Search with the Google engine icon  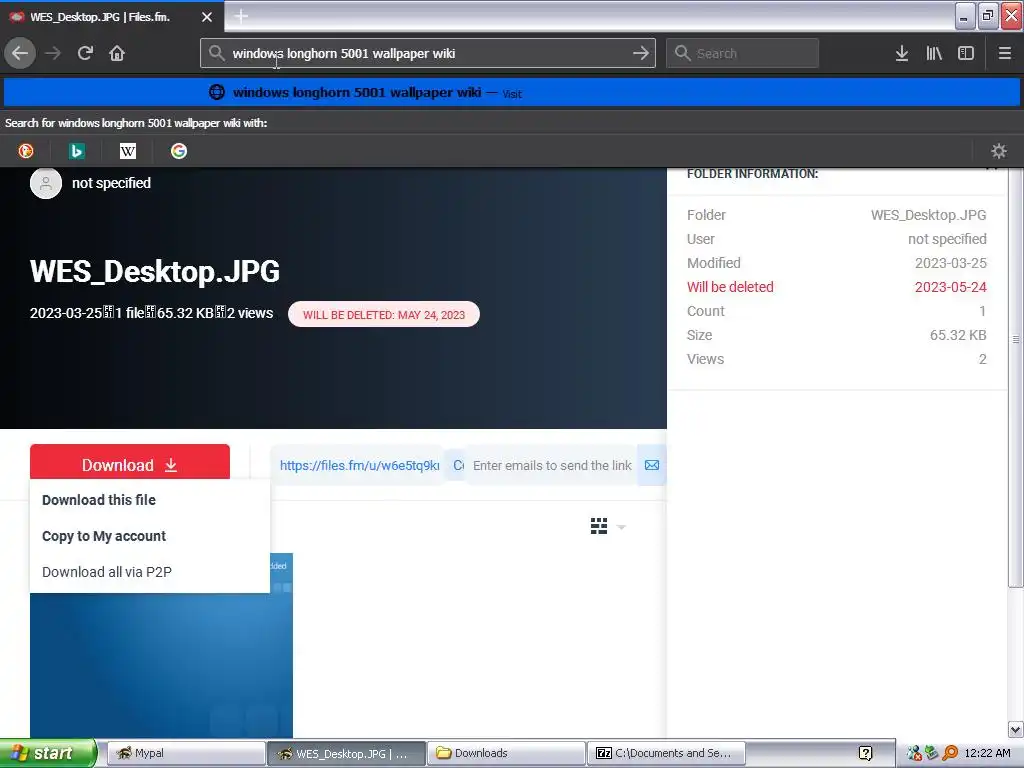(x=178, y=152)
